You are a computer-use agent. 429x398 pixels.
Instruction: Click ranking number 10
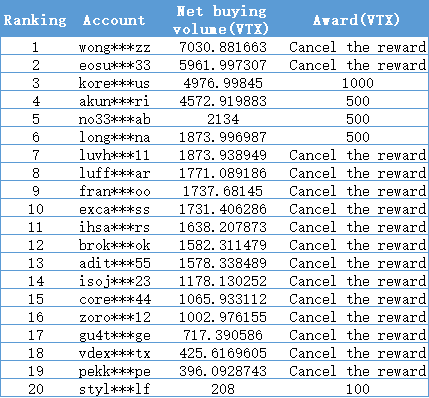point(35,209)
